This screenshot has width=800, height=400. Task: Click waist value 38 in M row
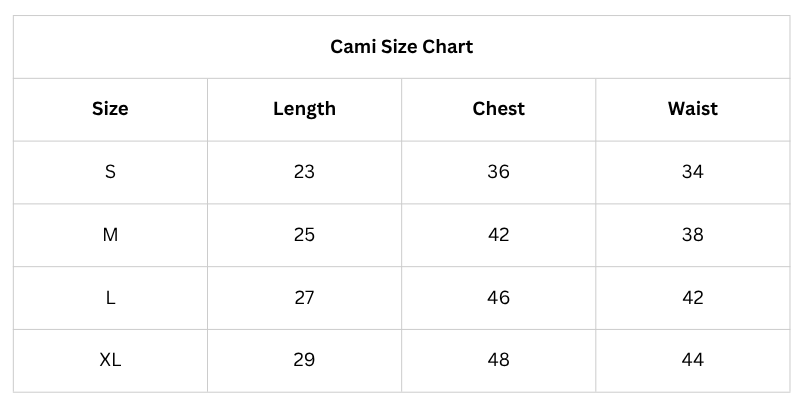692,234
